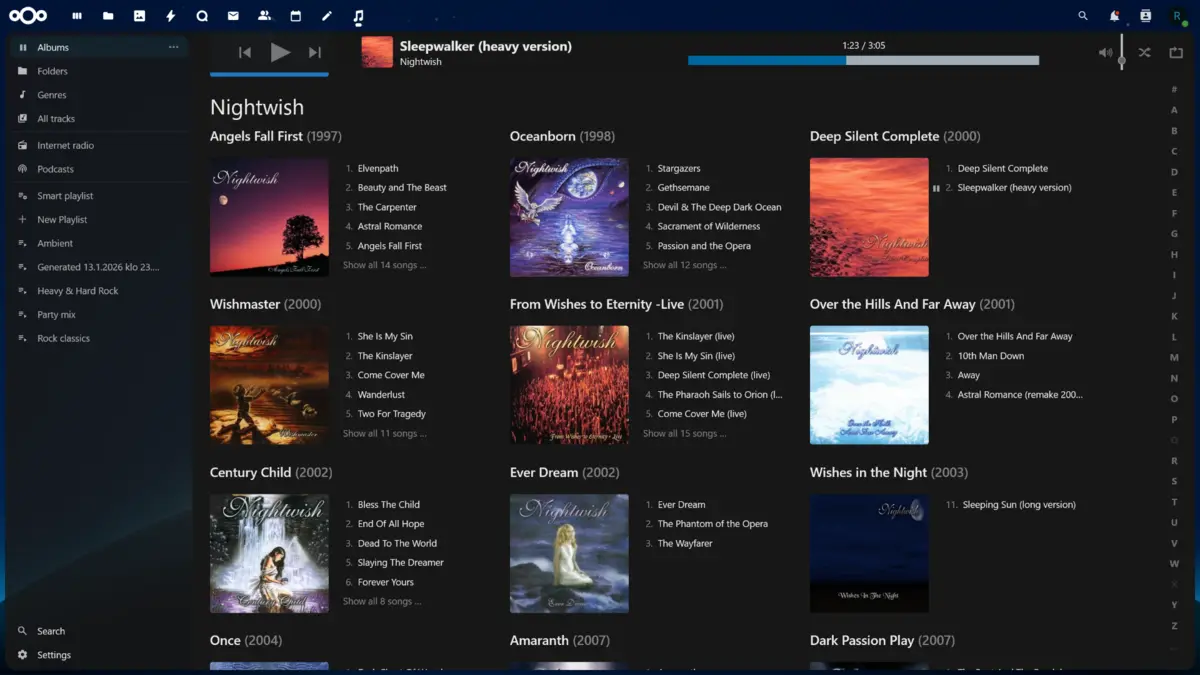1200x675 pixels.
Task: Play the track Stargazers
Action: point(679,169)
